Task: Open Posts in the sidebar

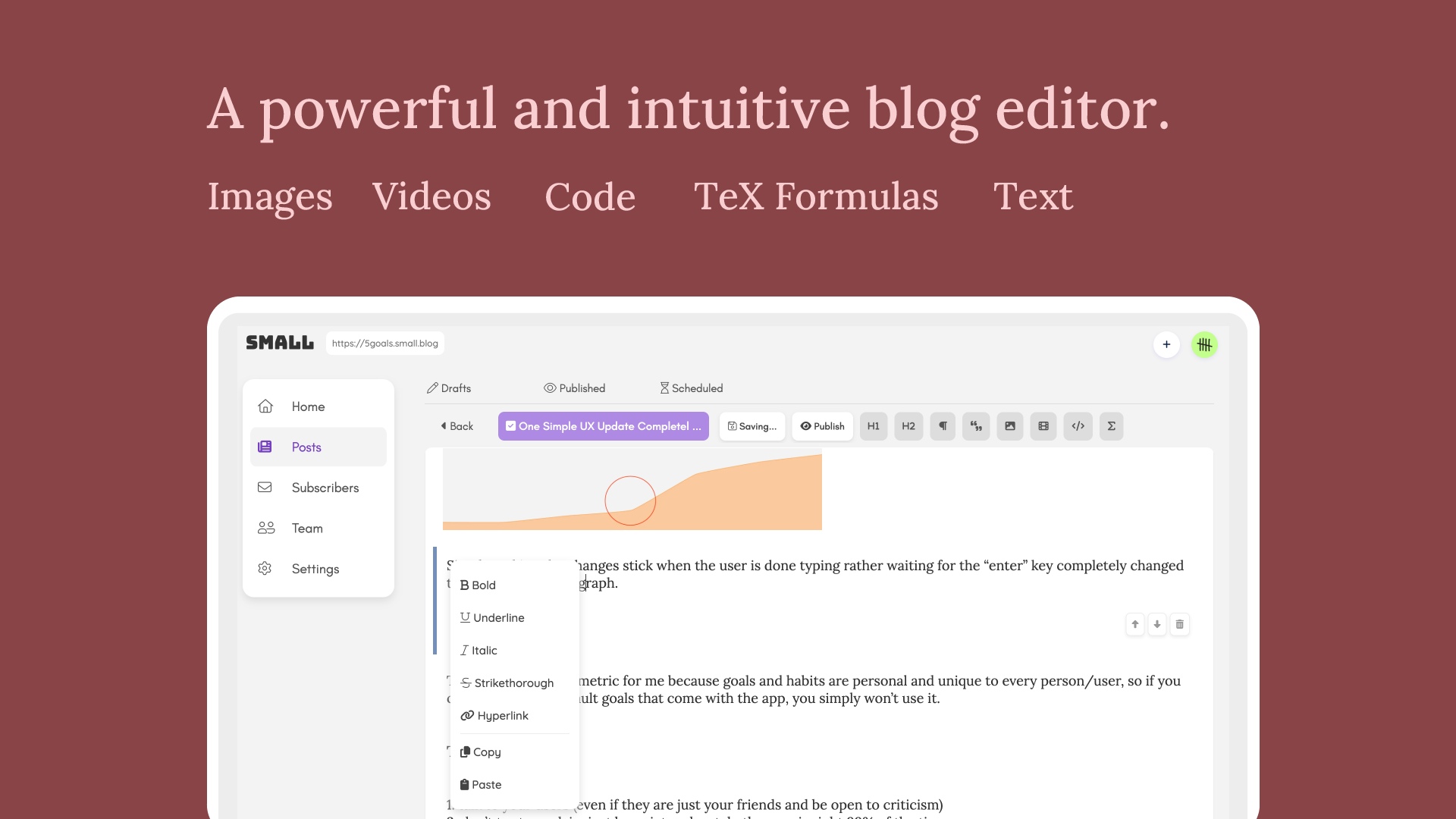Action: tap(318, 447)
